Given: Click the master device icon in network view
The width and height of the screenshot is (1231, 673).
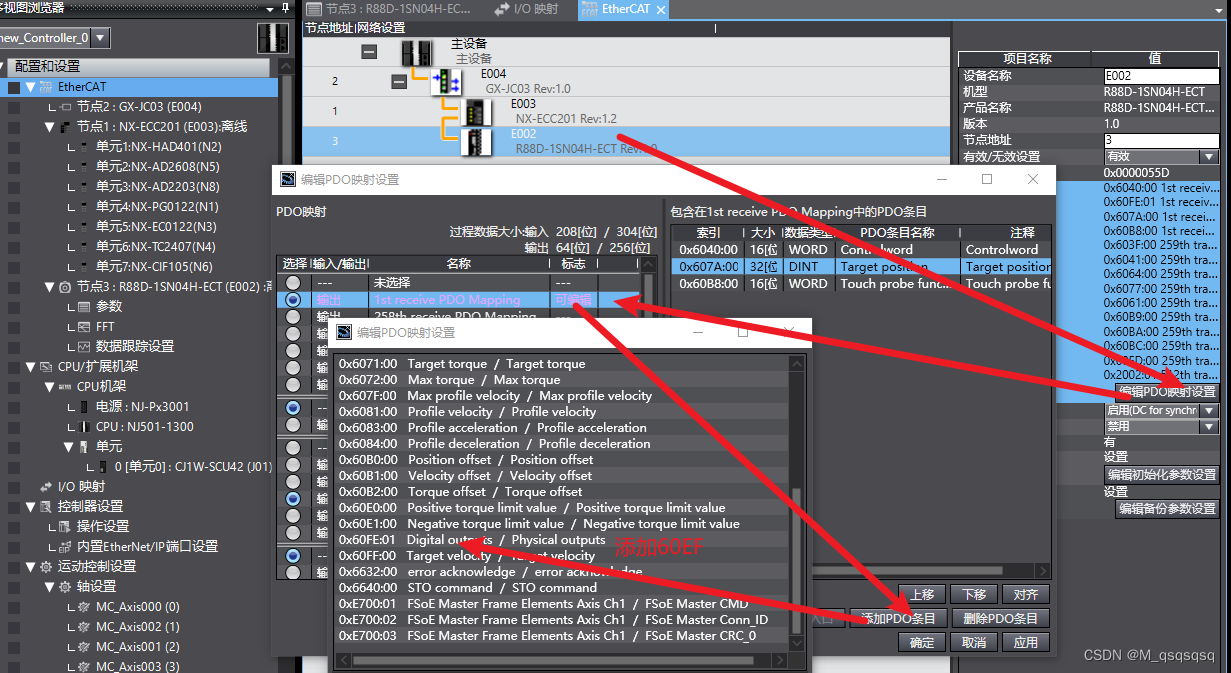Looking at the screenshot, I should (416, 52).
